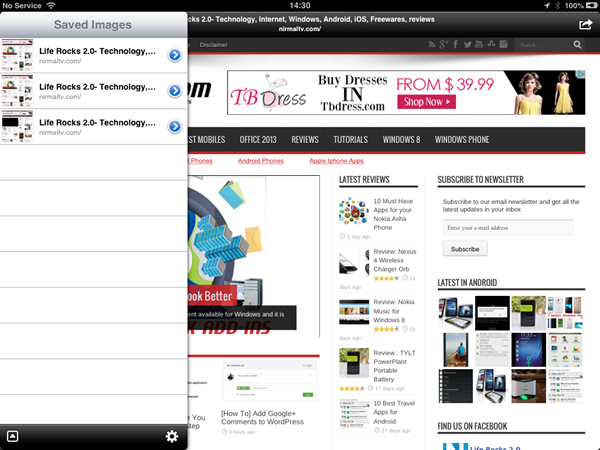Viewport: 600px width, 450px height.
Task: Open details arrow for first saved image
Action: 175,55
